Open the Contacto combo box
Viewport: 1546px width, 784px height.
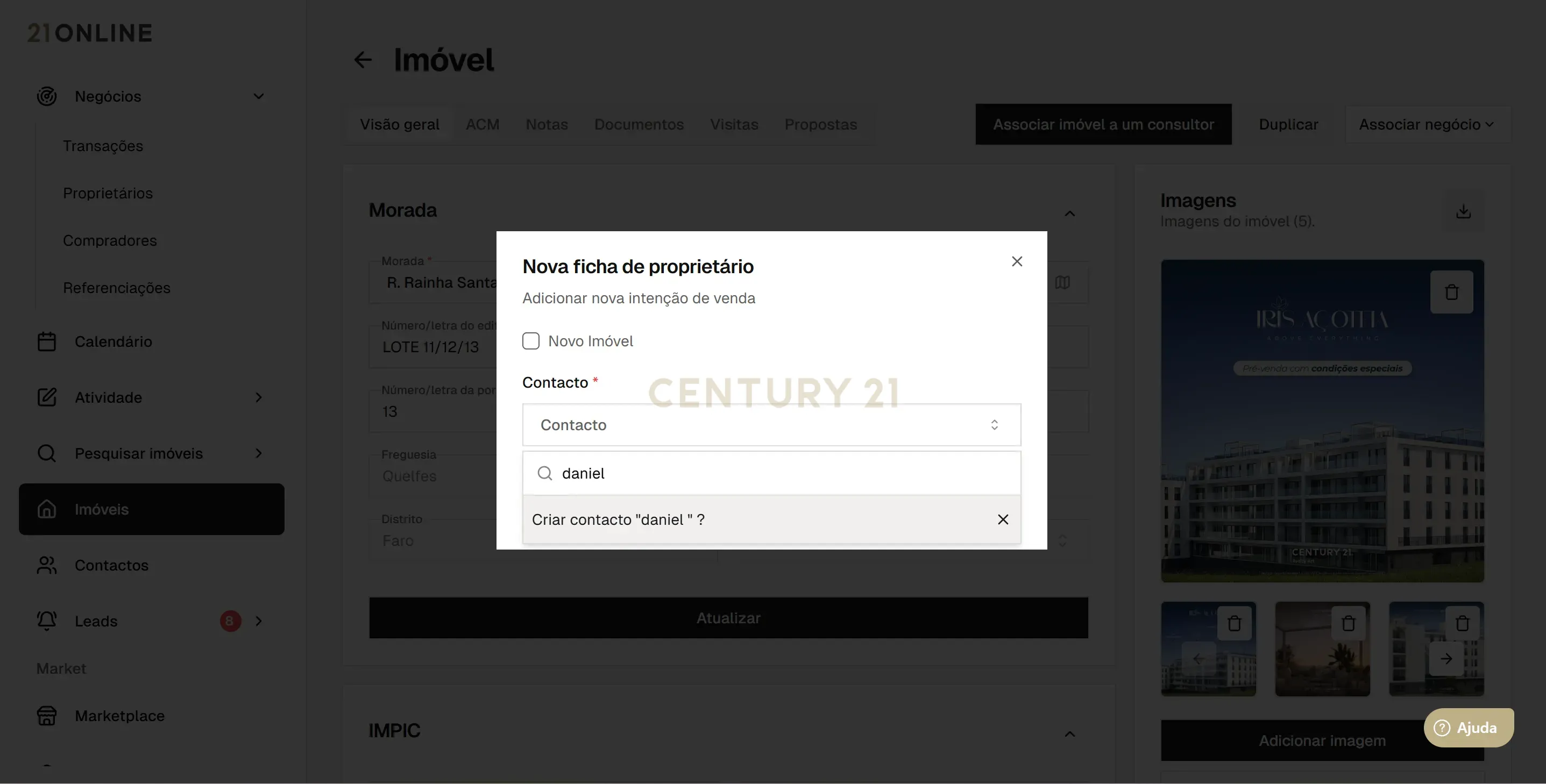[771, 425]
